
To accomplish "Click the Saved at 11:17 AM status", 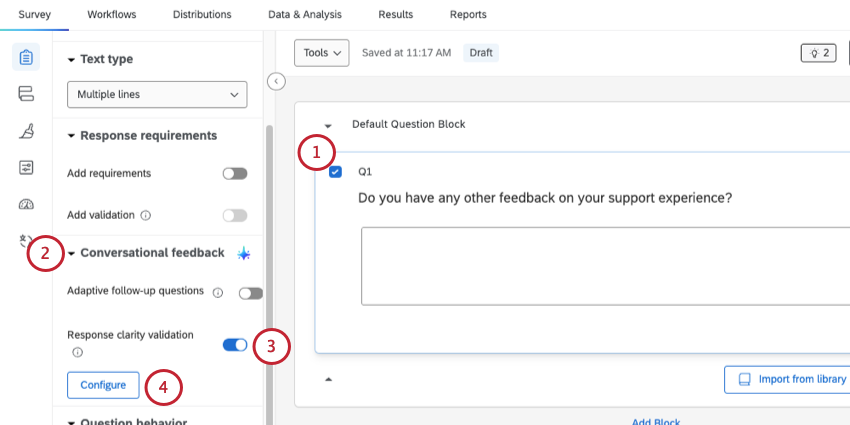I will point(407,53).
